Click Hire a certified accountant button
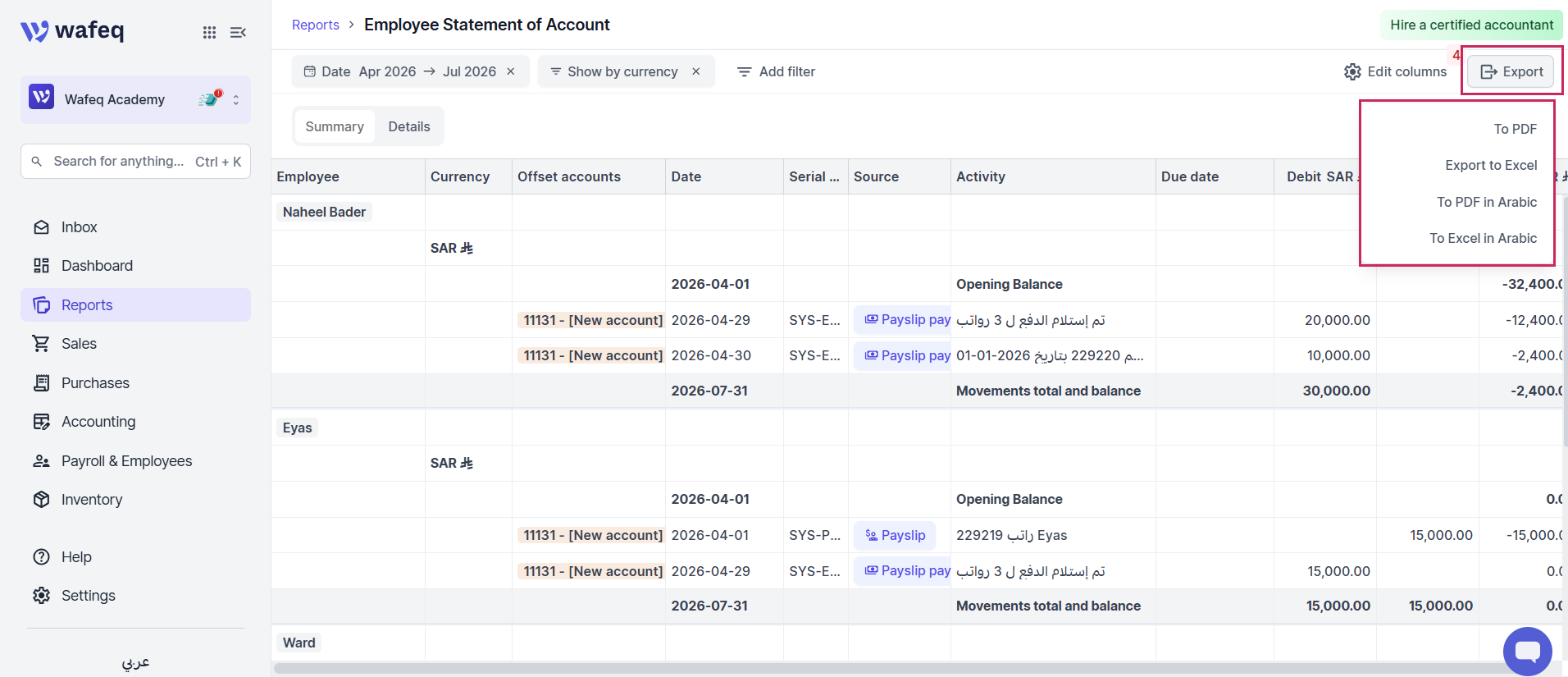 tap(1472, 25)
